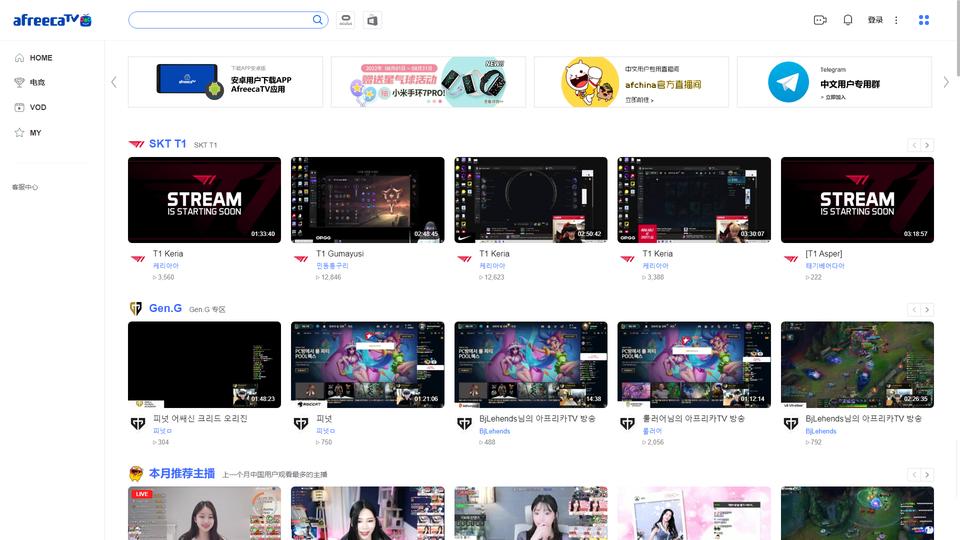Show next recommended streamers arrow
Image resolution: width=960 pixels, height=540 pixels.
(927, 474)
